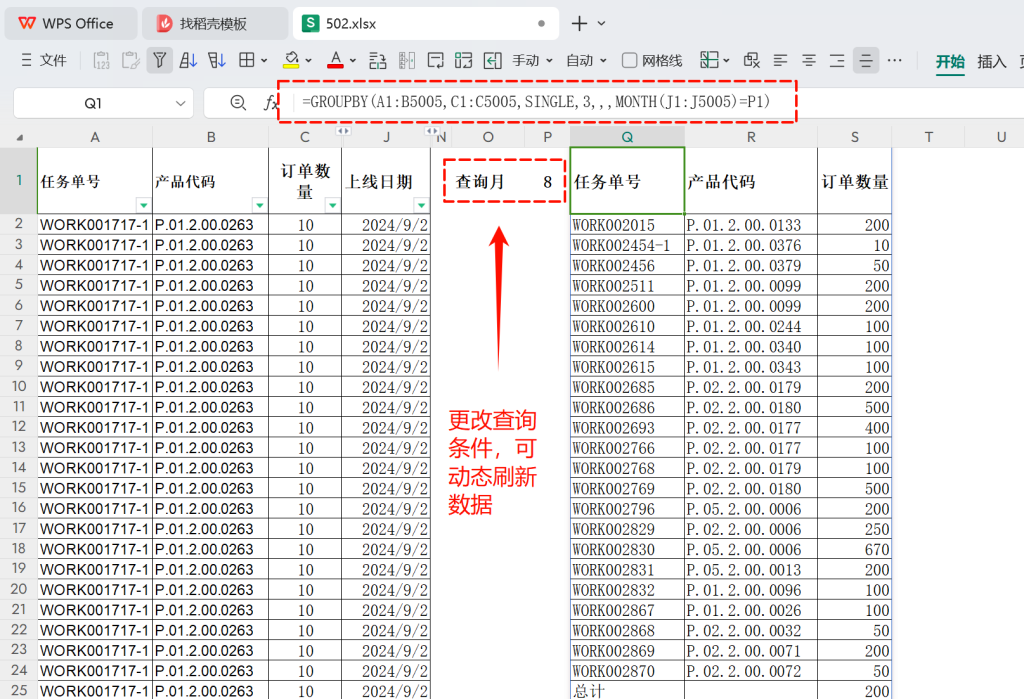Align text right
This screenshot has width=1024, height=699.
837,61
